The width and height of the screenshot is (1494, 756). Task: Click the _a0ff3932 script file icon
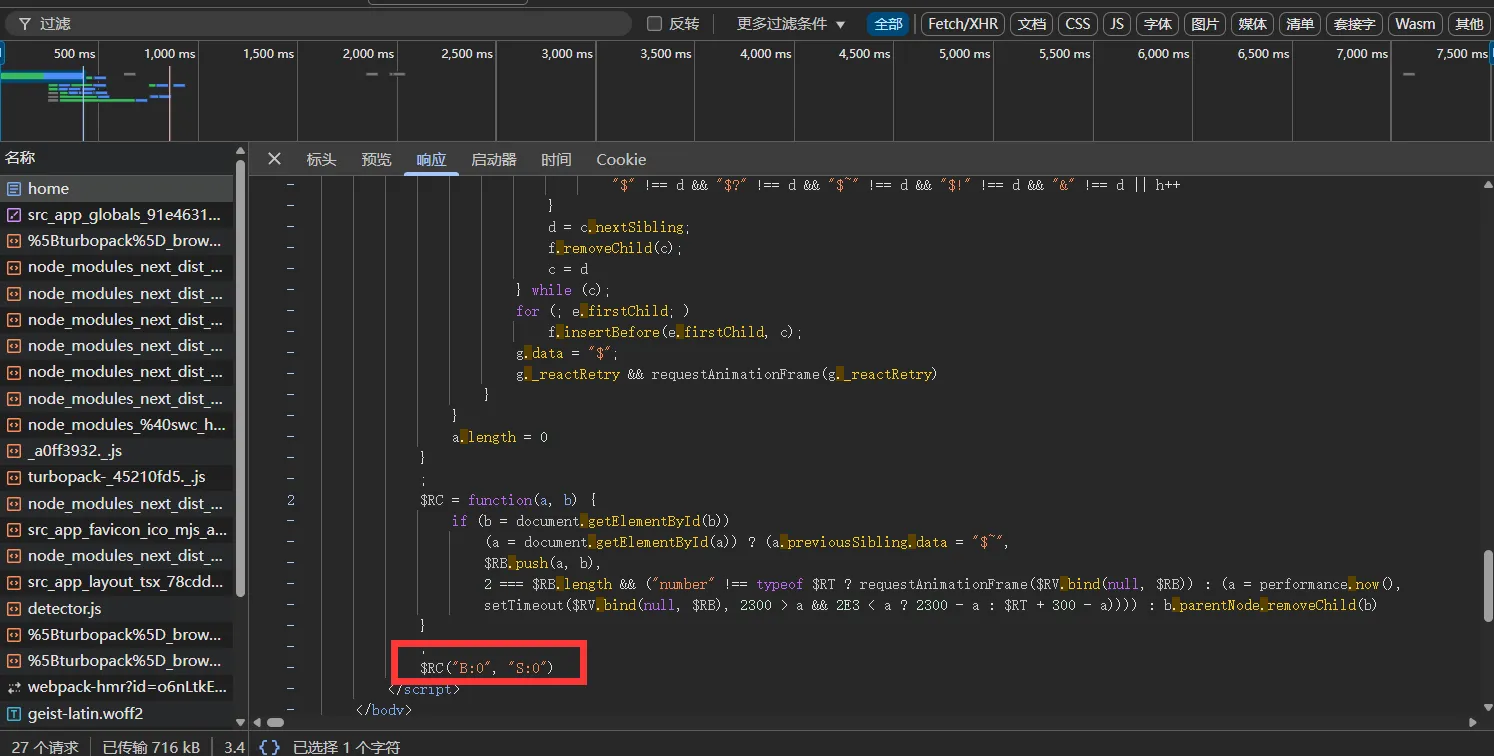tap(14, 451)
